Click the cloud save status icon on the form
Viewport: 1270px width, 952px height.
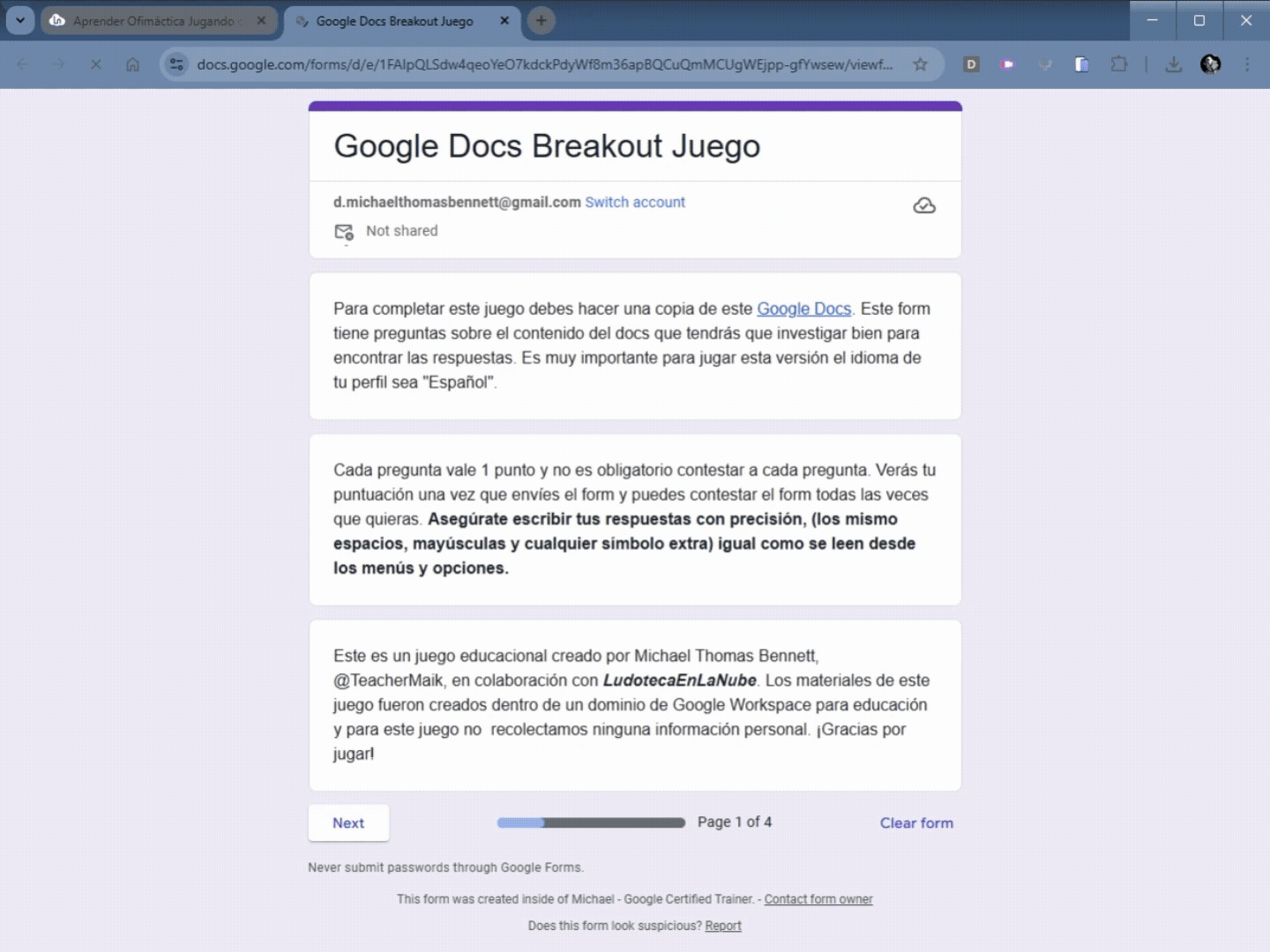pos(924,205)
